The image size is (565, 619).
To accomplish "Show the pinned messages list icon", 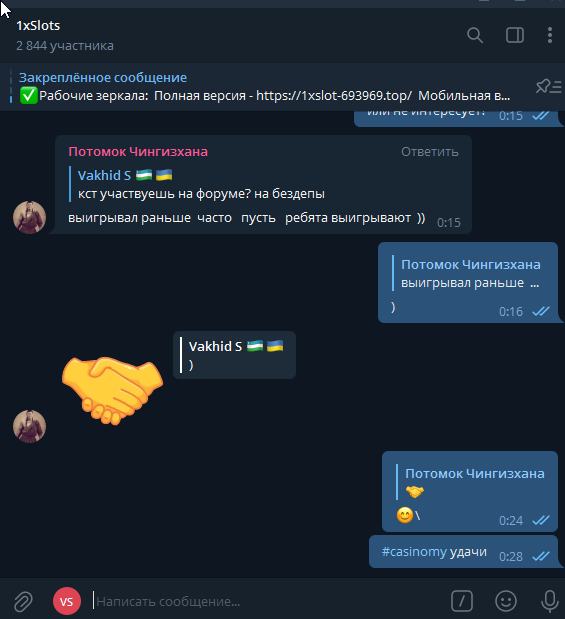I will [548, 86].
